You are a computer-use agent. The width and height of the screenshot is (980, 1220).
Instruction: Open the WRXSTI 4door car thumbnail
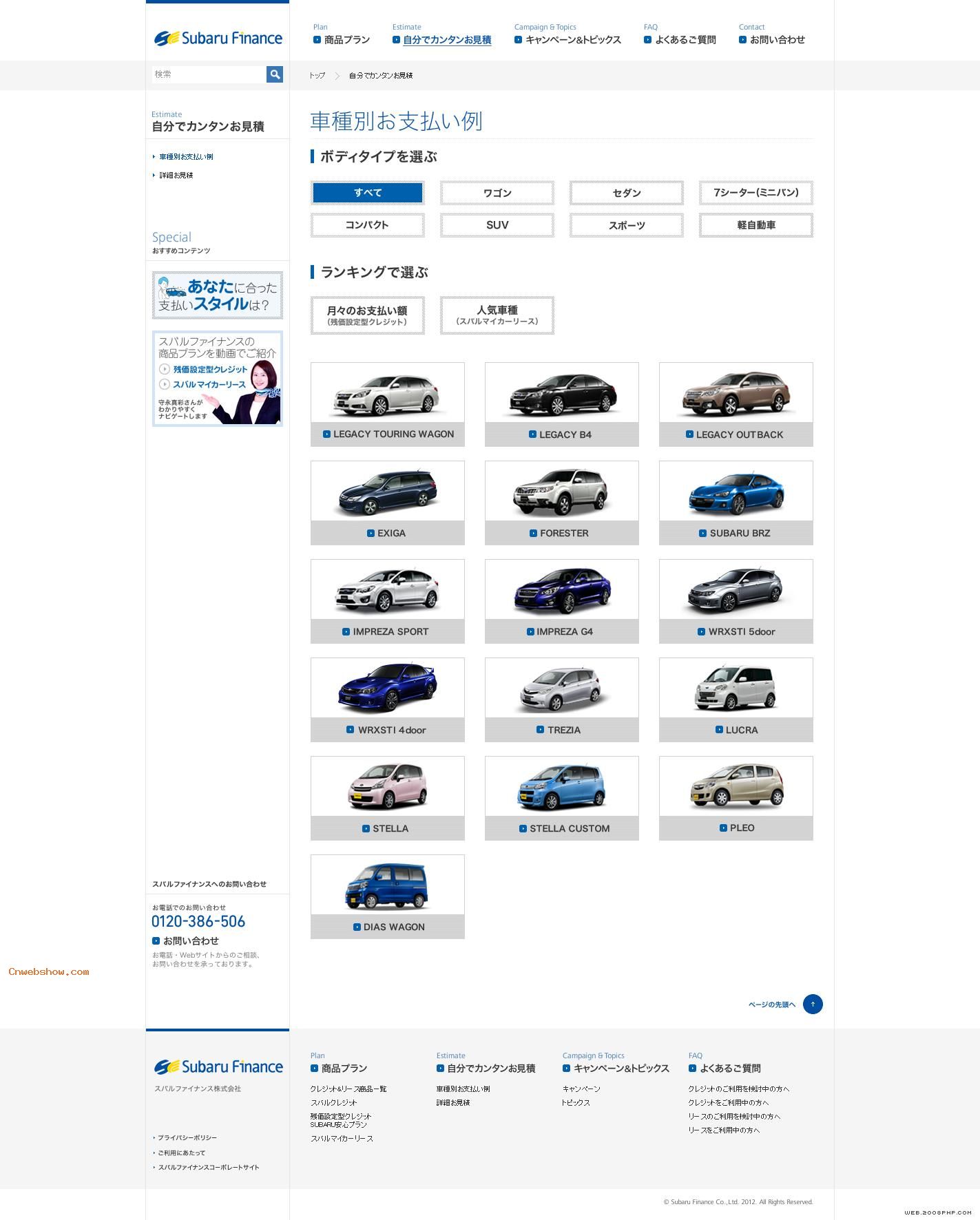[388, 700]
